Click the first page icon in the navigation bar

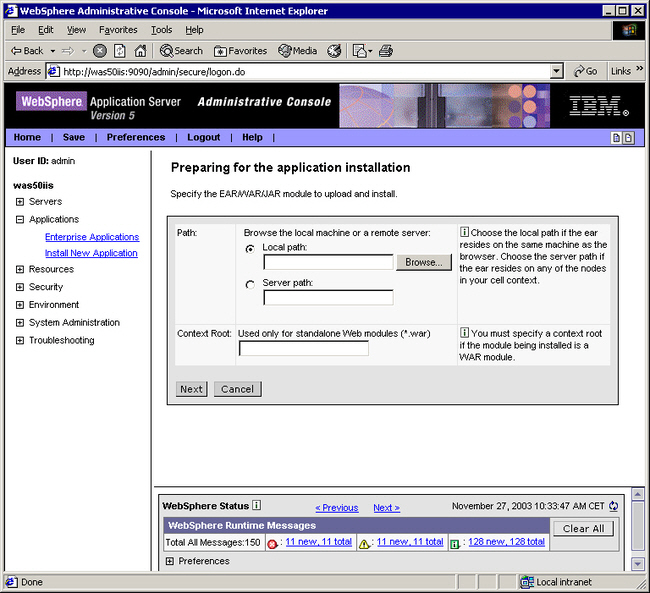[616, 138]
